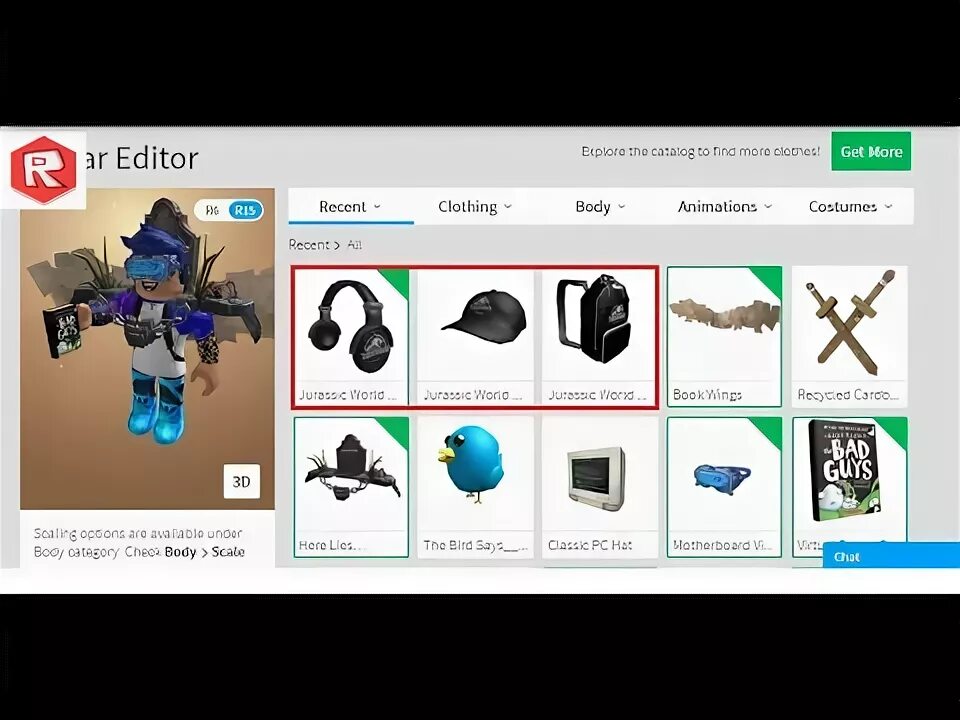Click the green Get More button

coord(871,152)
